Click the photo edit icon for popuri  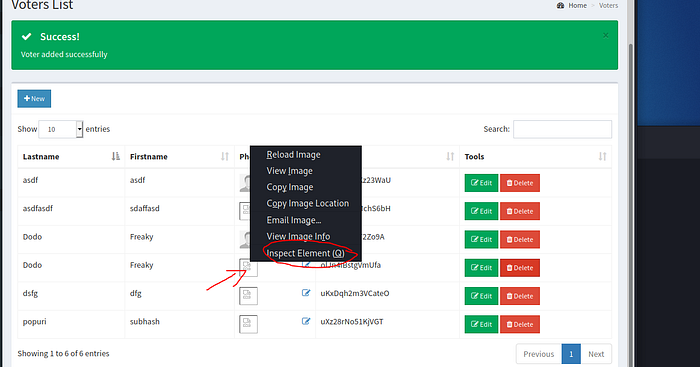tap(306, 321)
